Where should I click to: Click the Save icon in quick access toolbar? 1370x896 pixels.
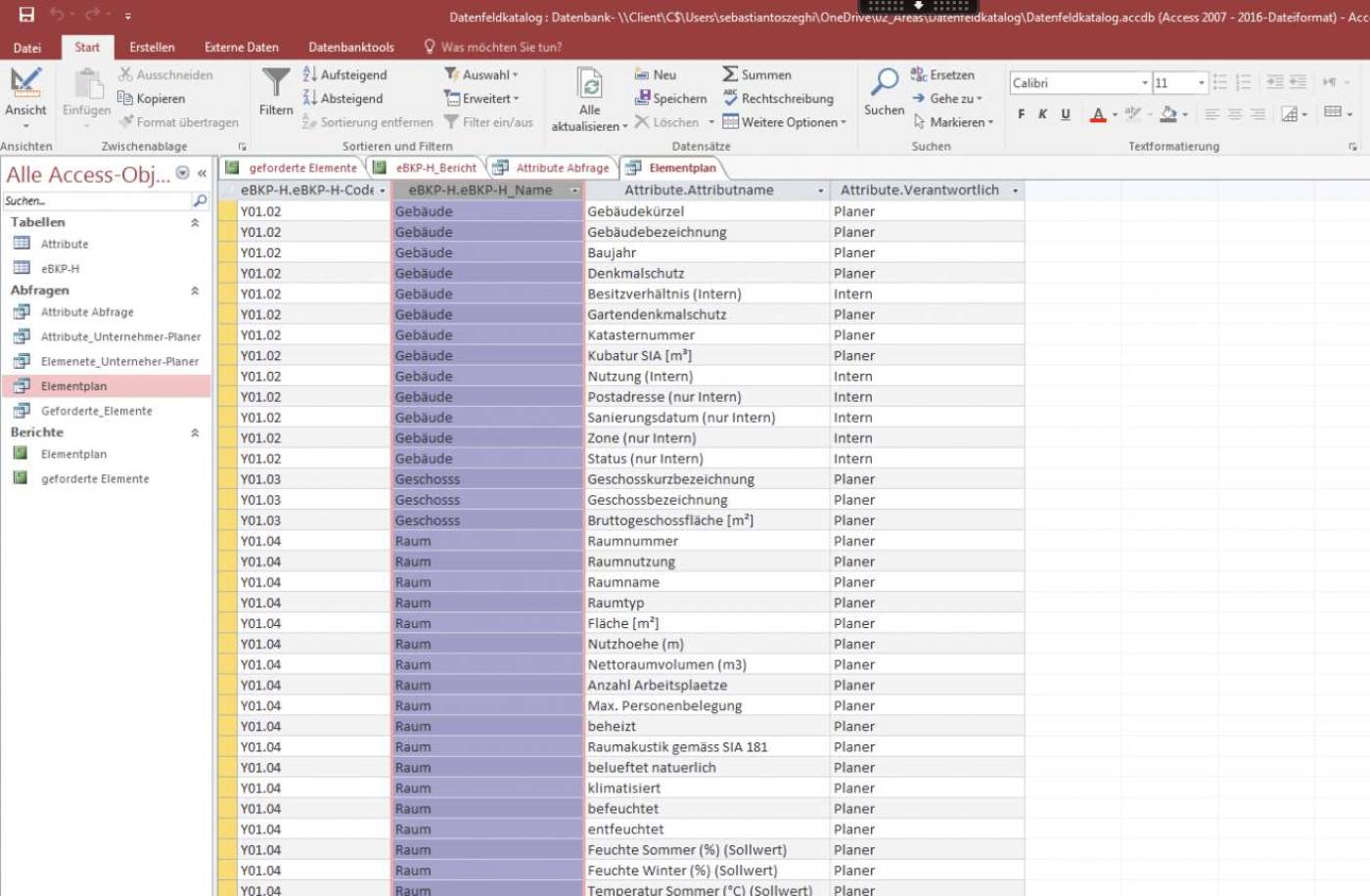click(26, 15)
